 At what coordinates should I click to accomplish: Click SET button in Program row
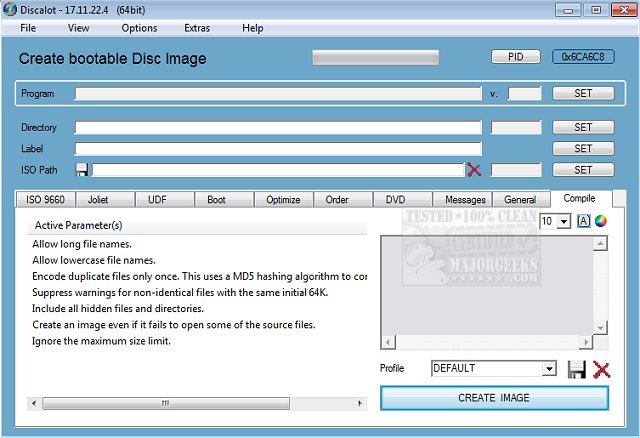click(583, 93)
